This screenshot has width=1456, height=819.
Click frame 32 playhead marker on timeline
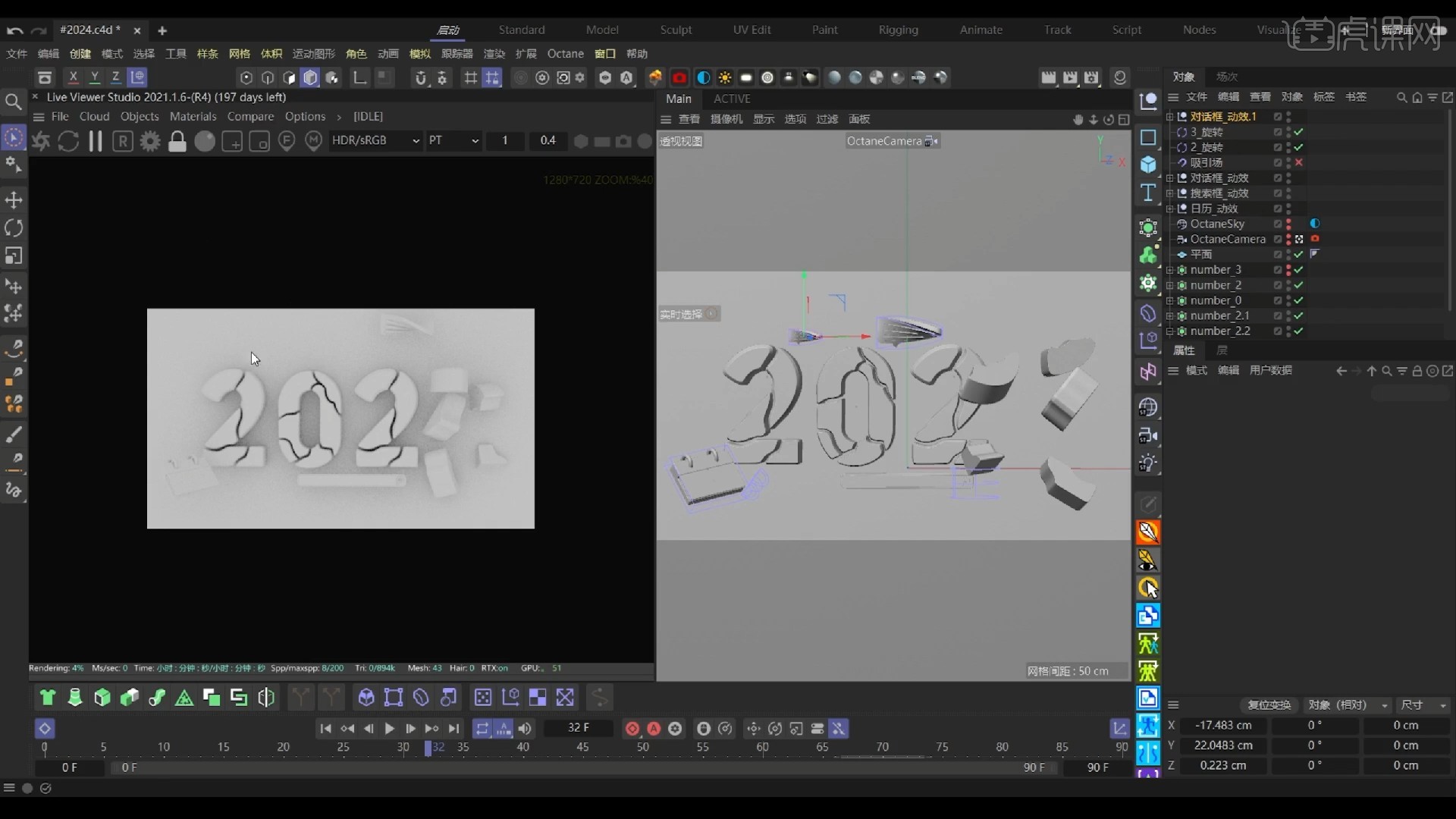point(428,748)
